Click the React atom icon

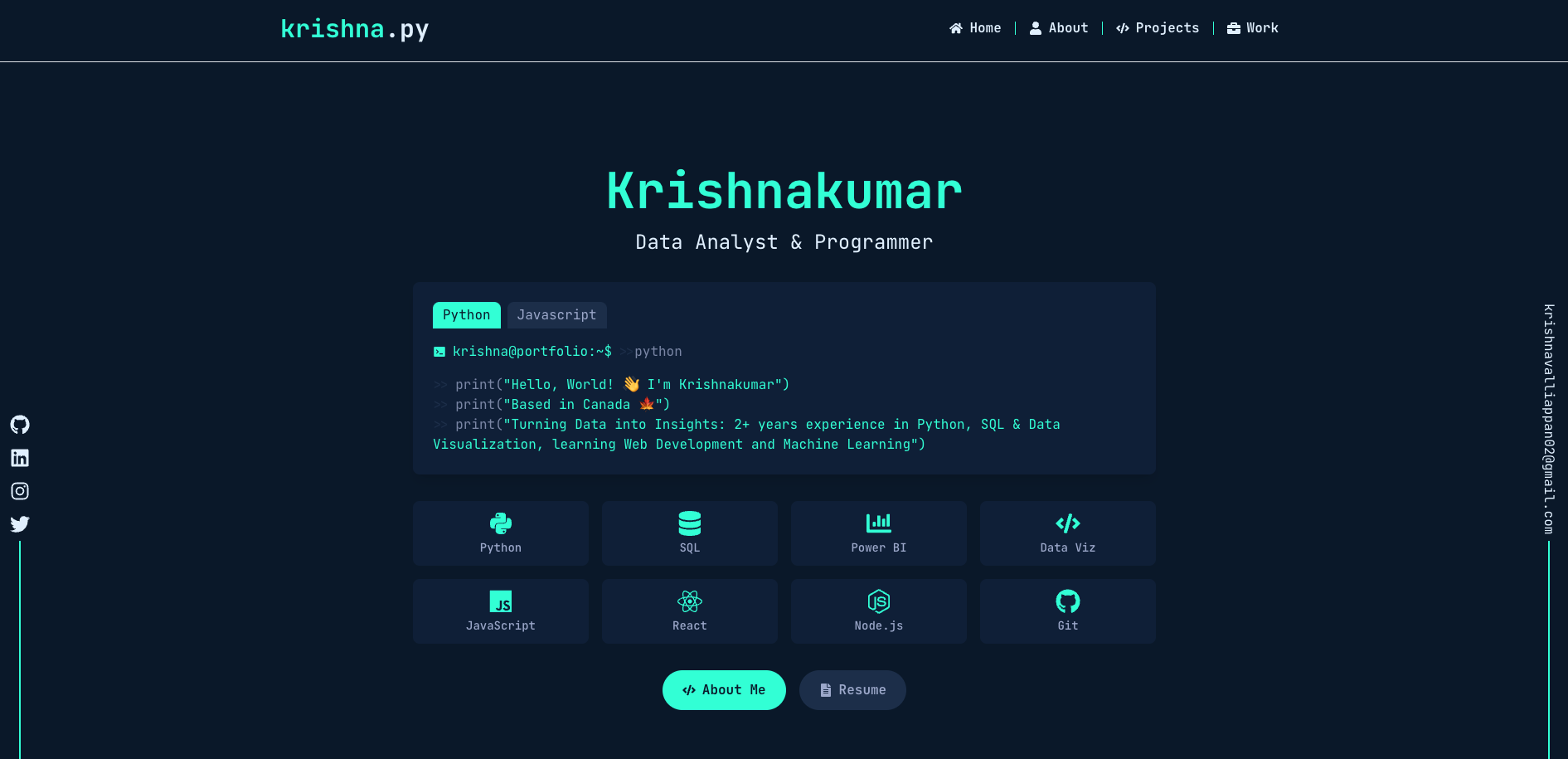point(689,601)
